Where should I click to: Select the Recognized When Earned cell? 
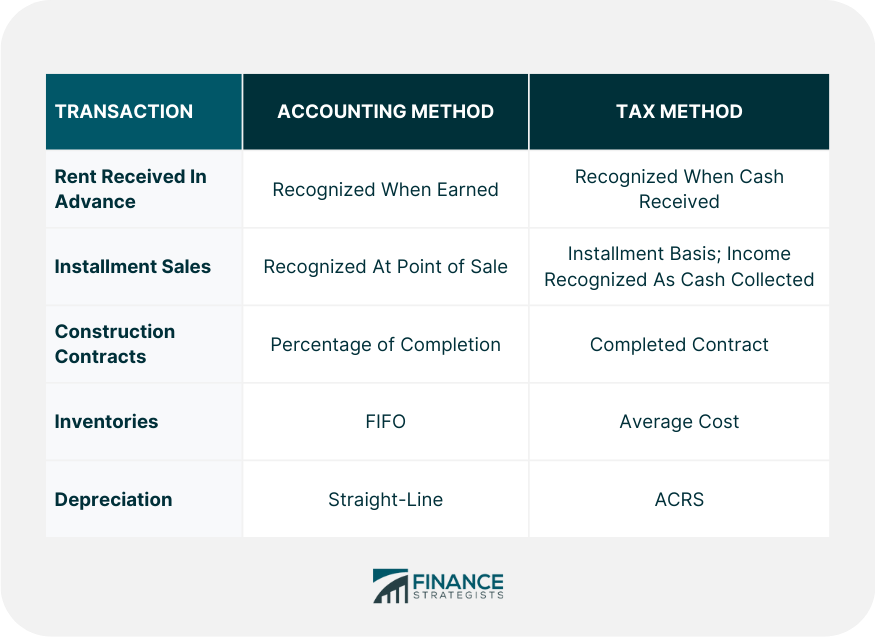click(385, 189)
